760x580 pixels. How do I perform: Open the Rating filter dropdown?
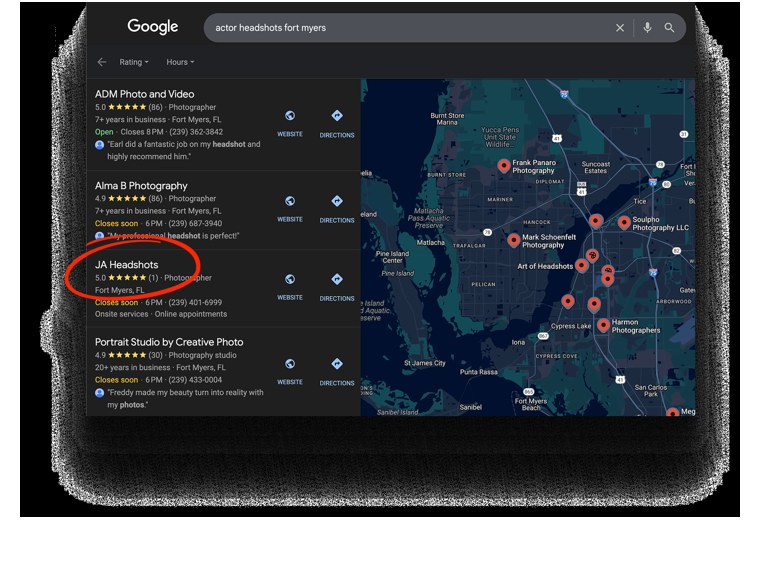click(x=134, y=62)
